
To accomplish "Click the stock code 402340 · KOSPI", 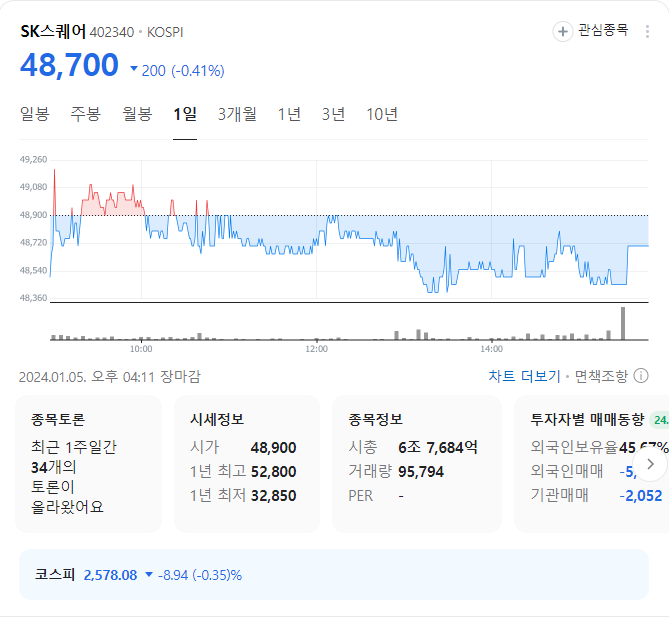I will coord(137,32).
